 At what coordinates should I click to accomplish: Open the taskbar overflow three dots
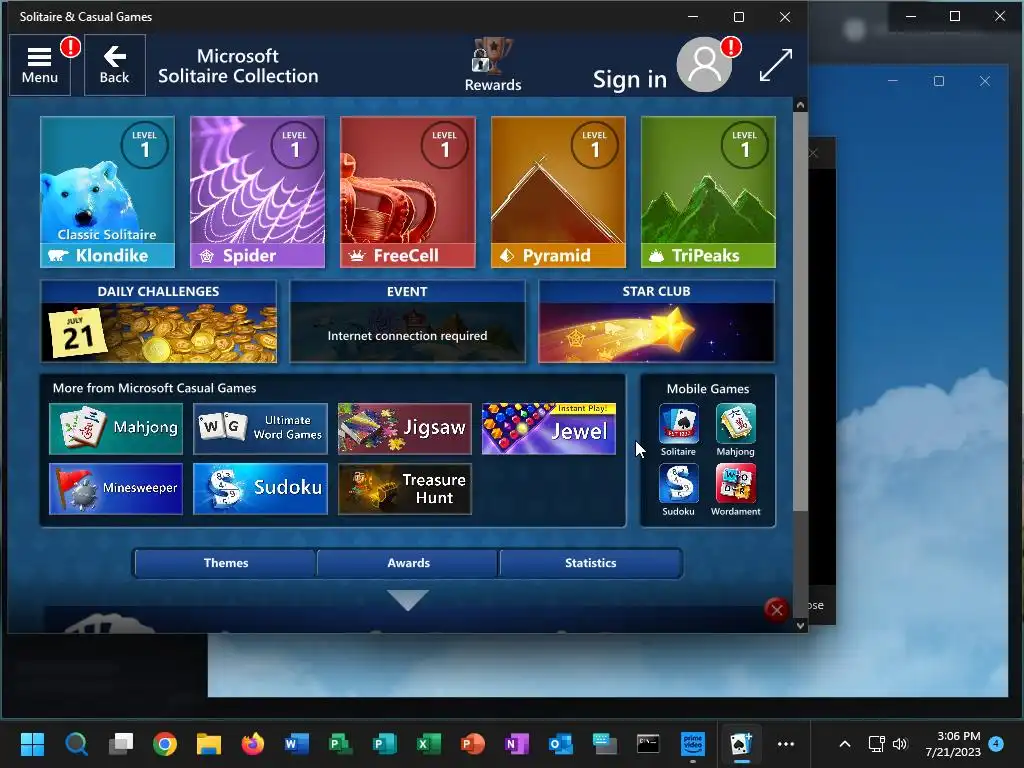(786, 744)
